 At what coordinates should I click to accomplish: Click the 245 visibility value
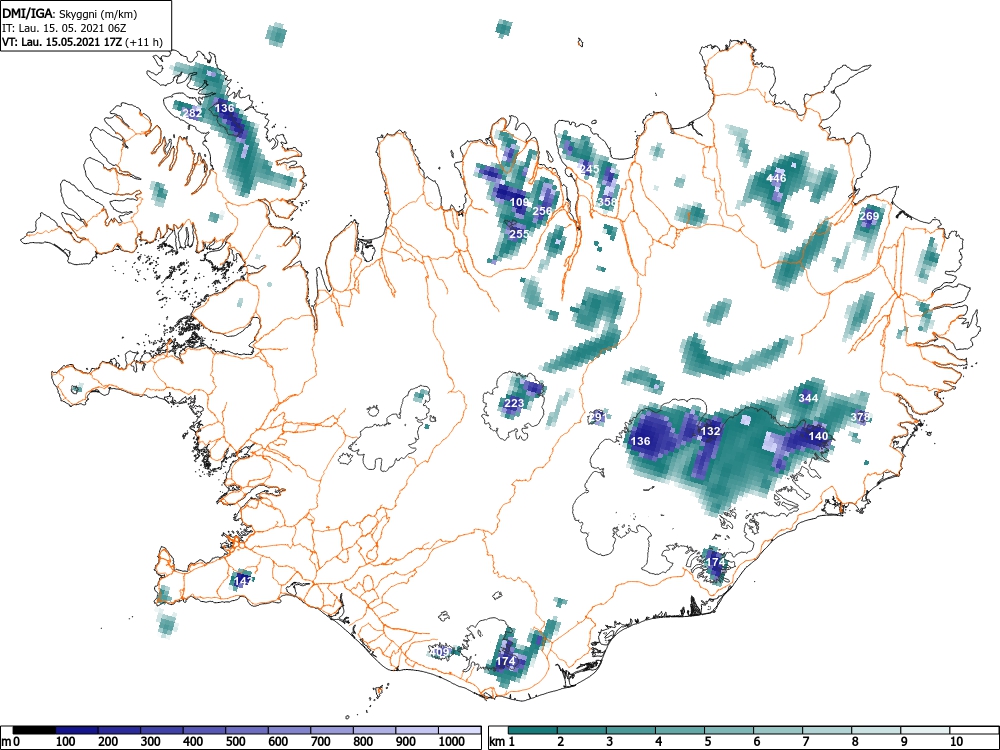(589, 169)
